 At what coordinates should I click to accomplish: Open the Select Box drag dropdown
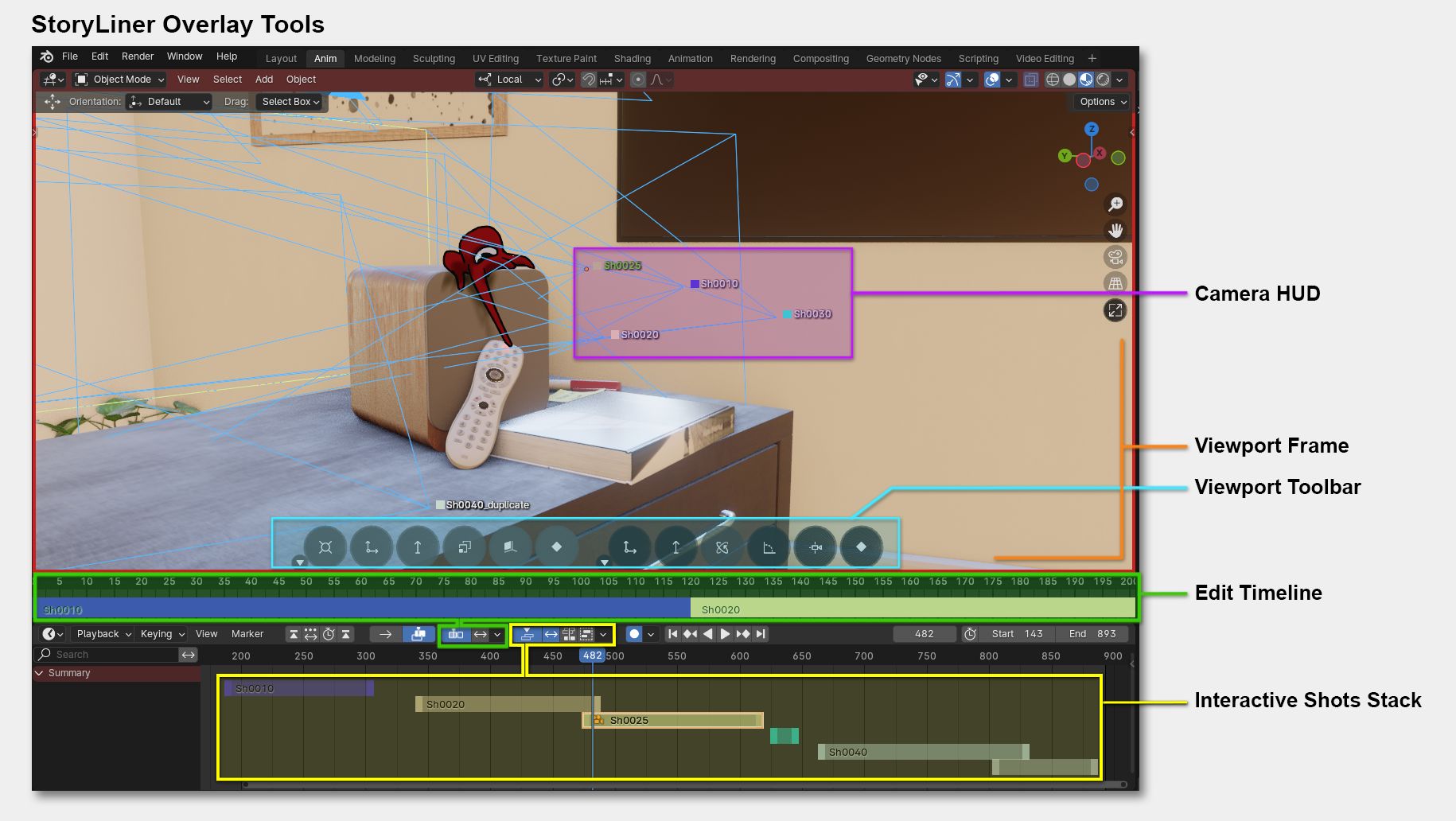[290, 102]
